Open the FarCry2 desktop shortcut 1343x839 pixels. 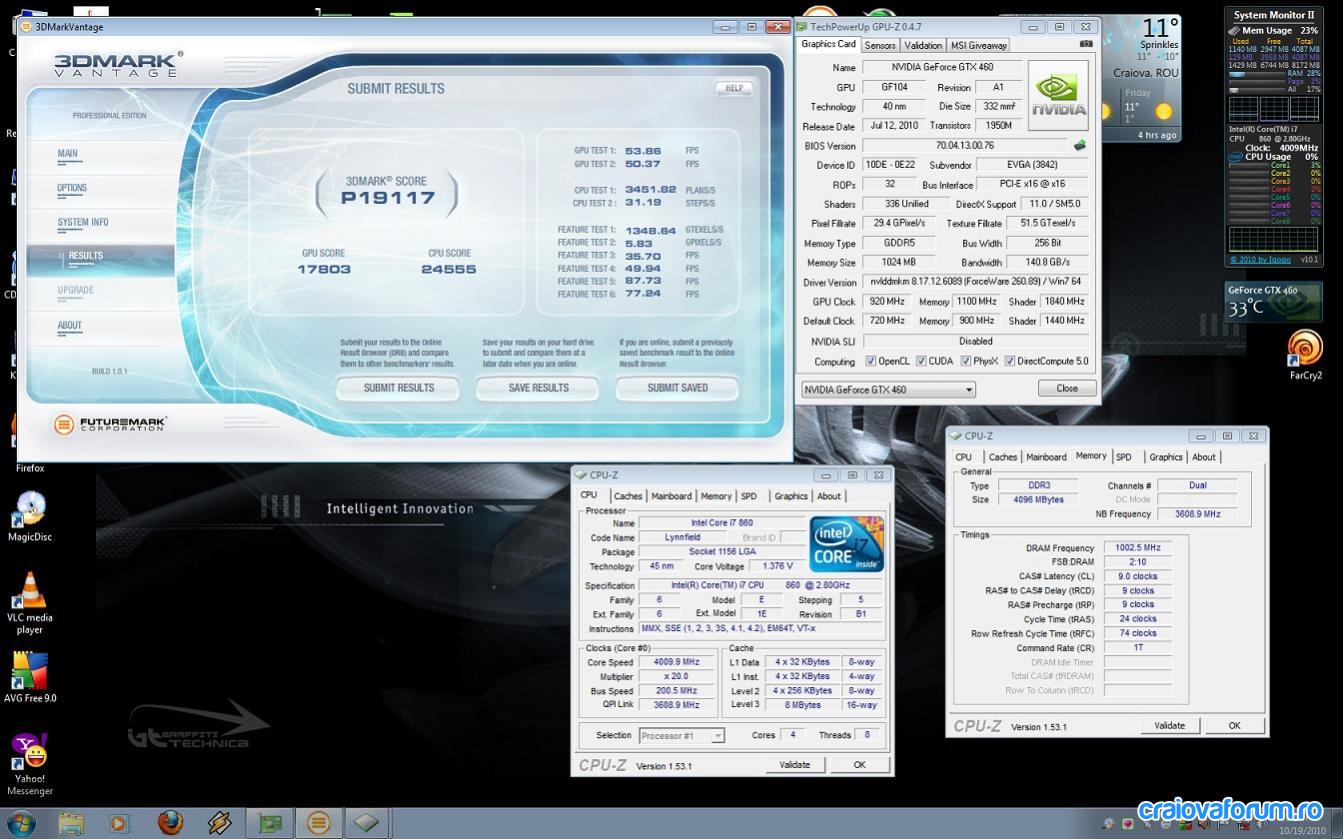click(1305, 356)
